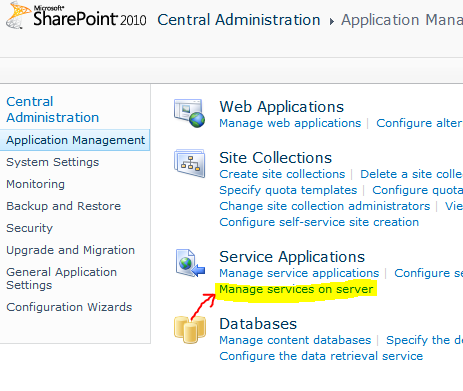Image resolution: width=463 pixels, height=391 pixels.
Task: Open Configure quotas link
Action: (417, 190)
